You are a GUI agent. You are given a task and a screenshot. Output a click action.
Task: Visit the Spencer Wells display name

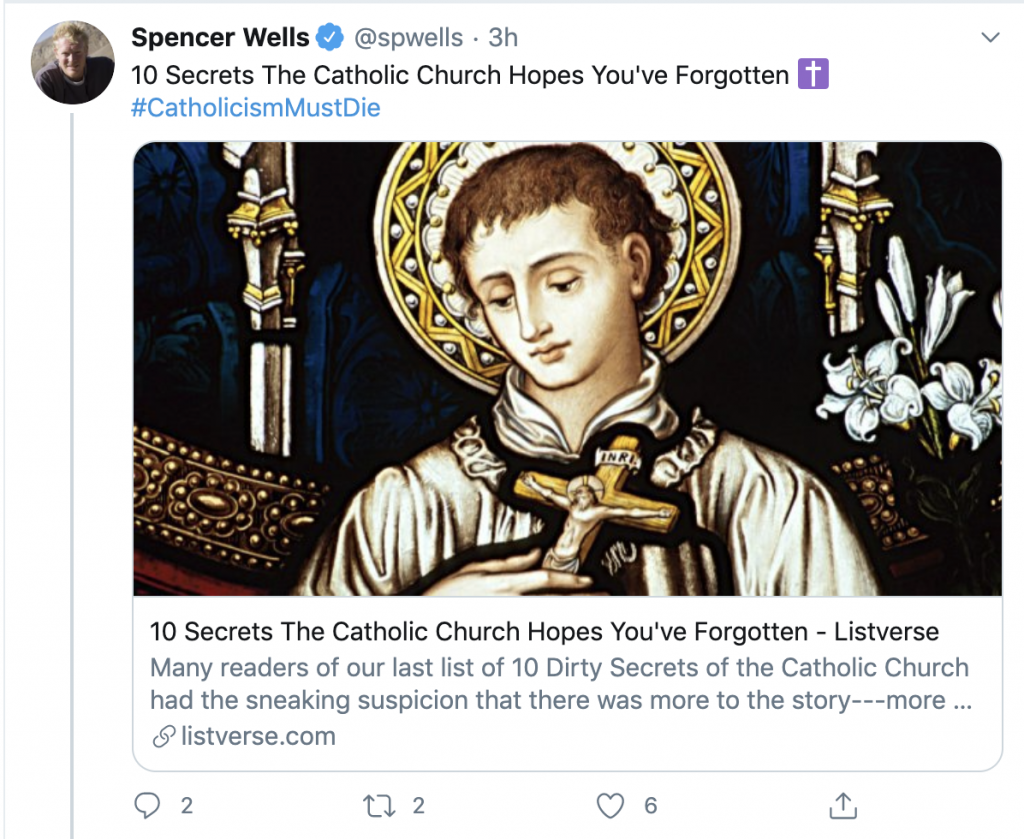pyautogui.click(x=220, y=38)
